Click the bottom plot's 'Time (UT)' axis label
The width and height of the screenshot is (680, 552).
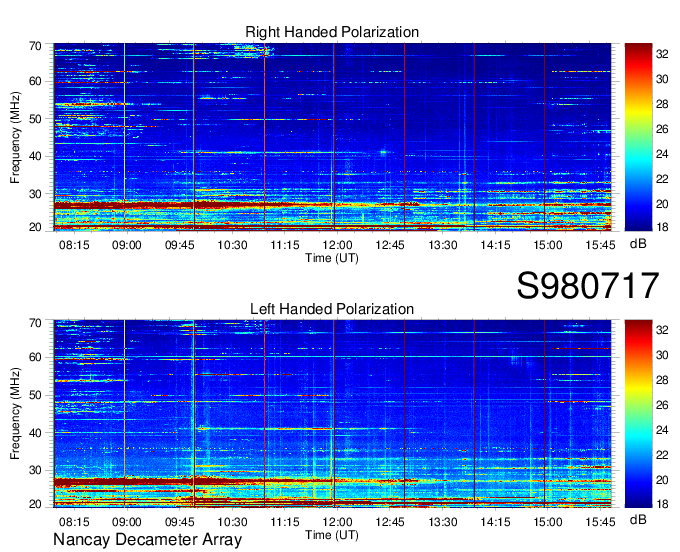[332, 535]
